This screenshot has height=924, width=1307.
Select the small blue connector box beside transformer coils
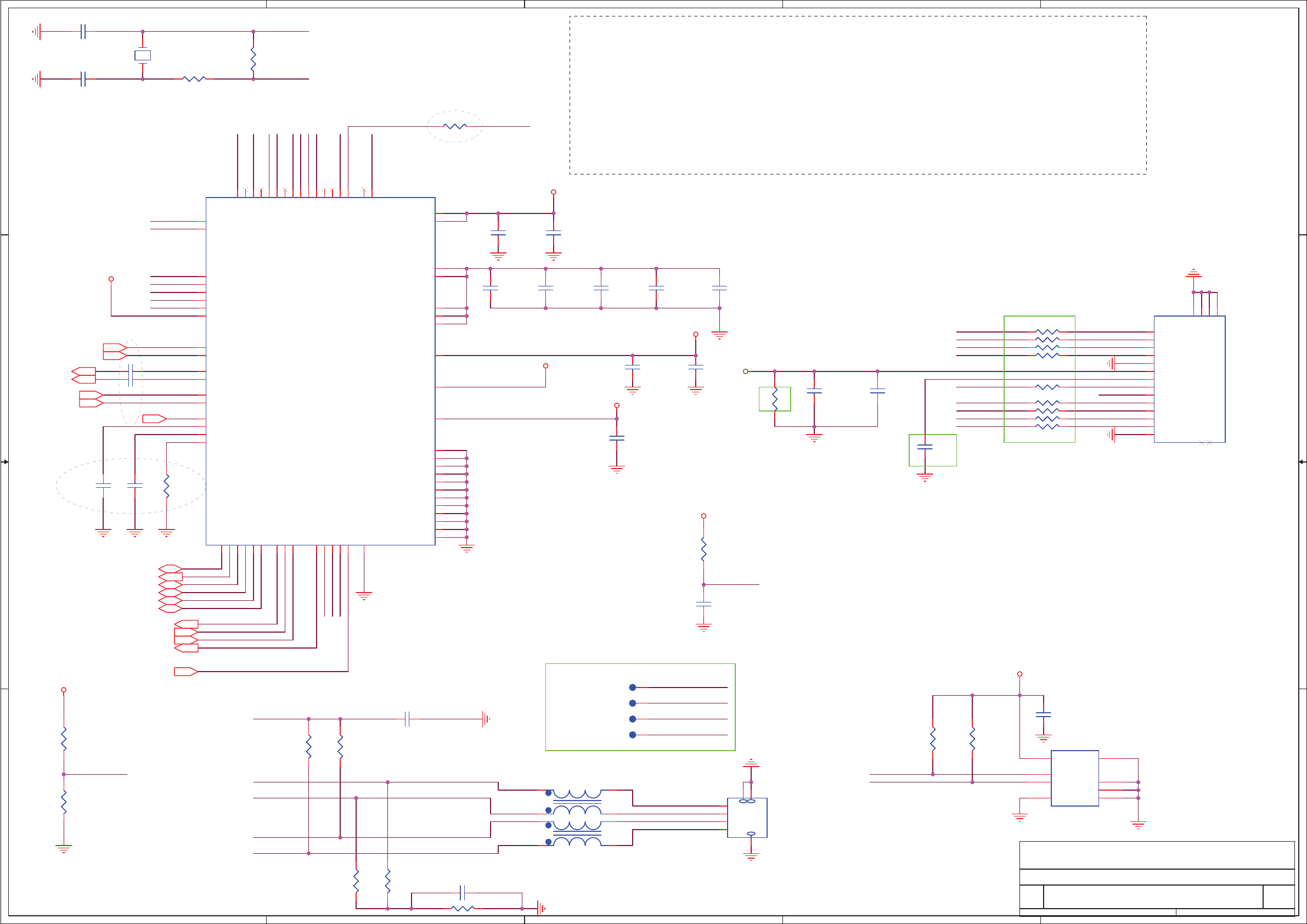coord(747,818)
